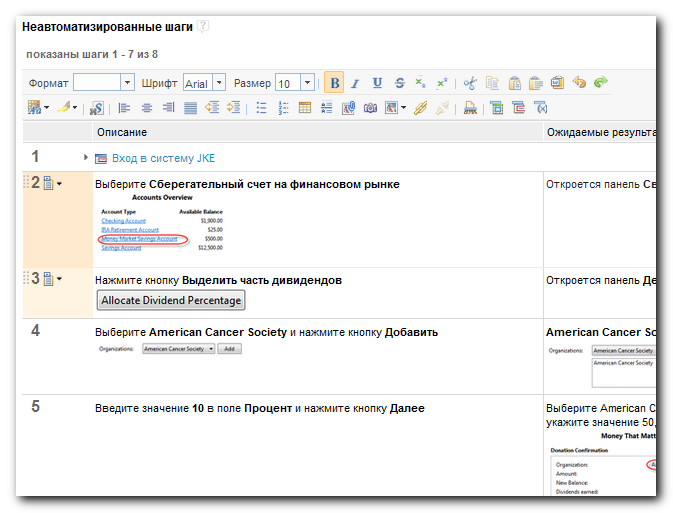
Task: Click the insert link chain icon
Action: tap(420, 108)
